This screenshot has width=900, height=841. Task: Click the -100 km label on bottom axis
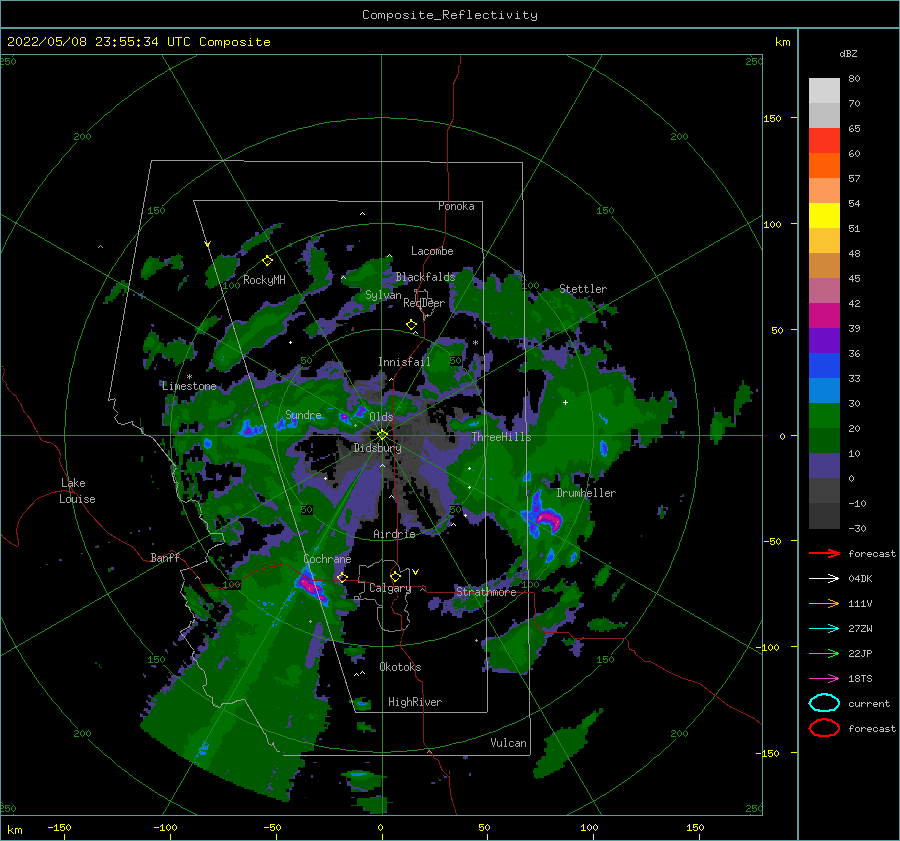tap(165, 827)
